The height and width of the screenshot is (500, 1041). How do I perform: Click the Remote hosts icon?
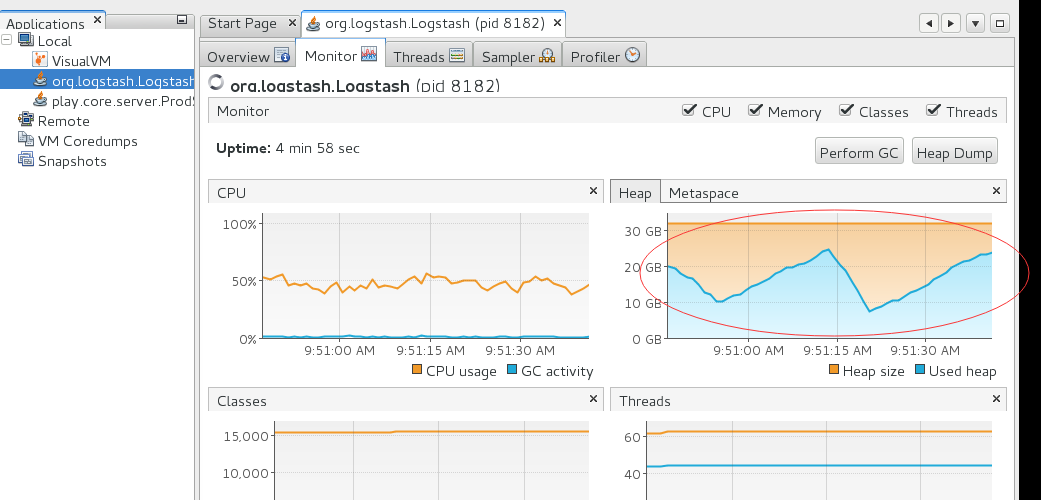point(25,120)
